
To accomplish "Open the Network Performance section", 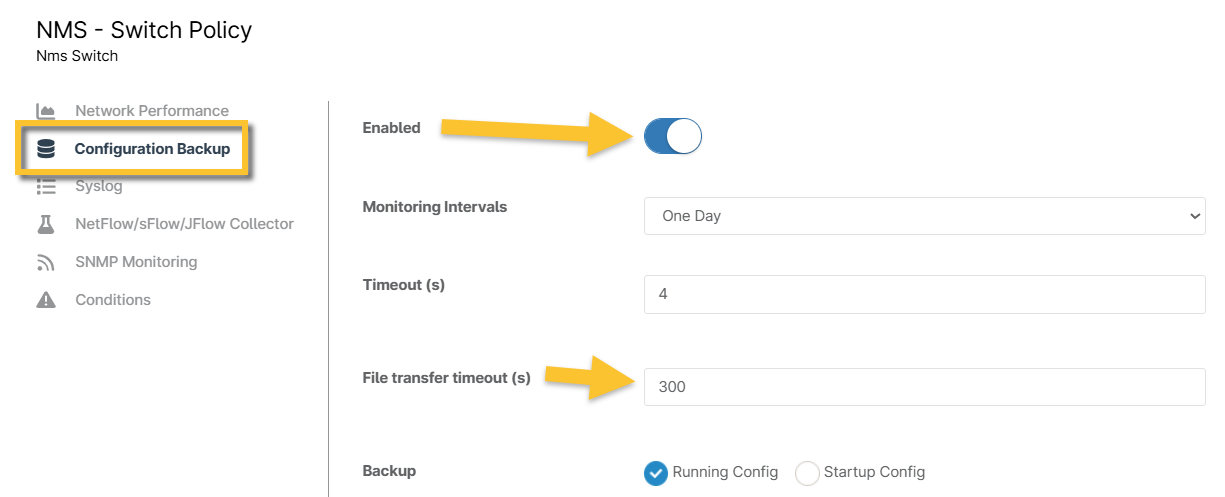I will pyautogui.click(x=152, y=111).
